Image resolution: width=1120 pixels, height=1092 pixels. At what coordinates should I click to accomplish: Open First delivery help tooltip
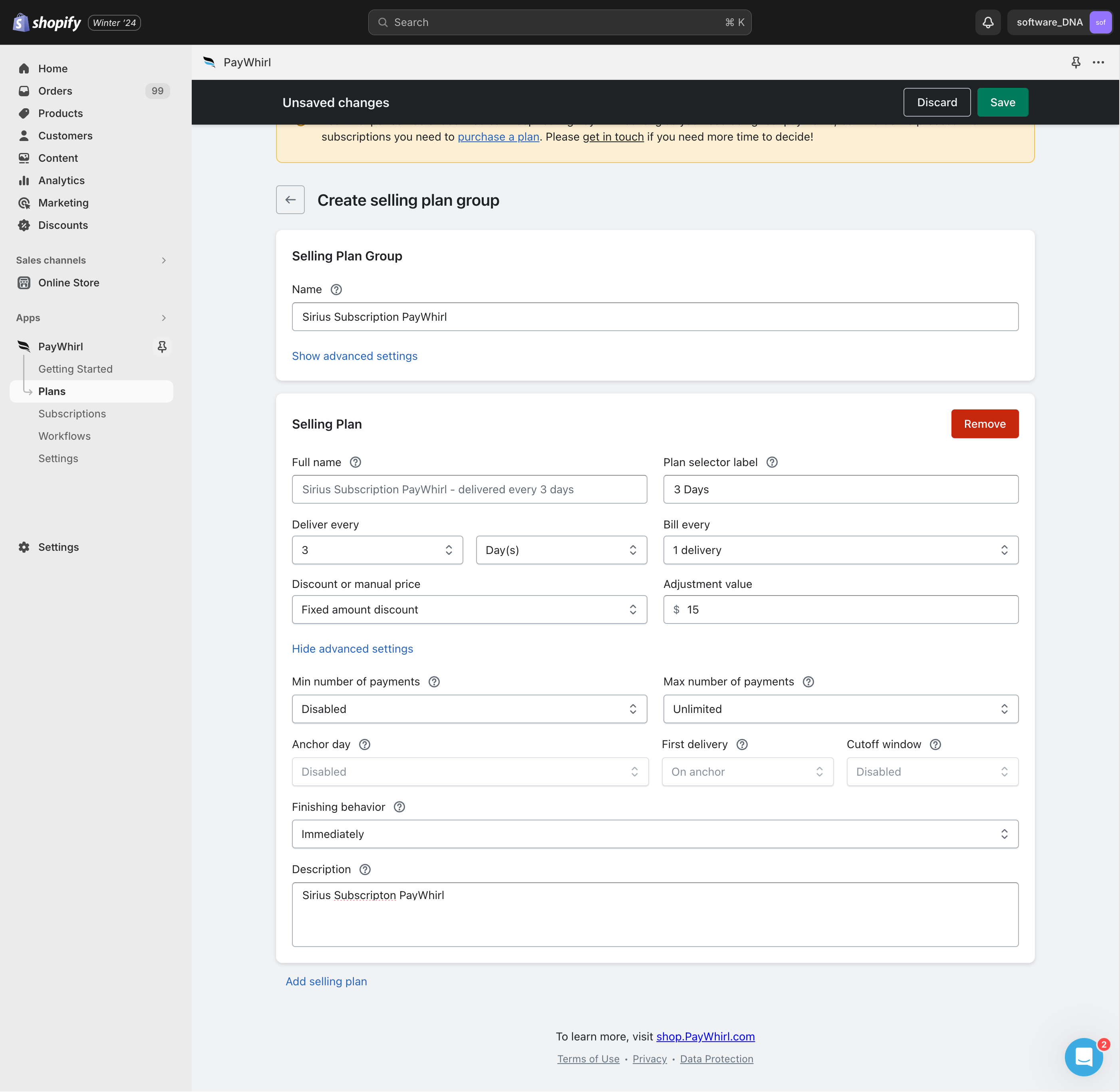click(742, 745)
